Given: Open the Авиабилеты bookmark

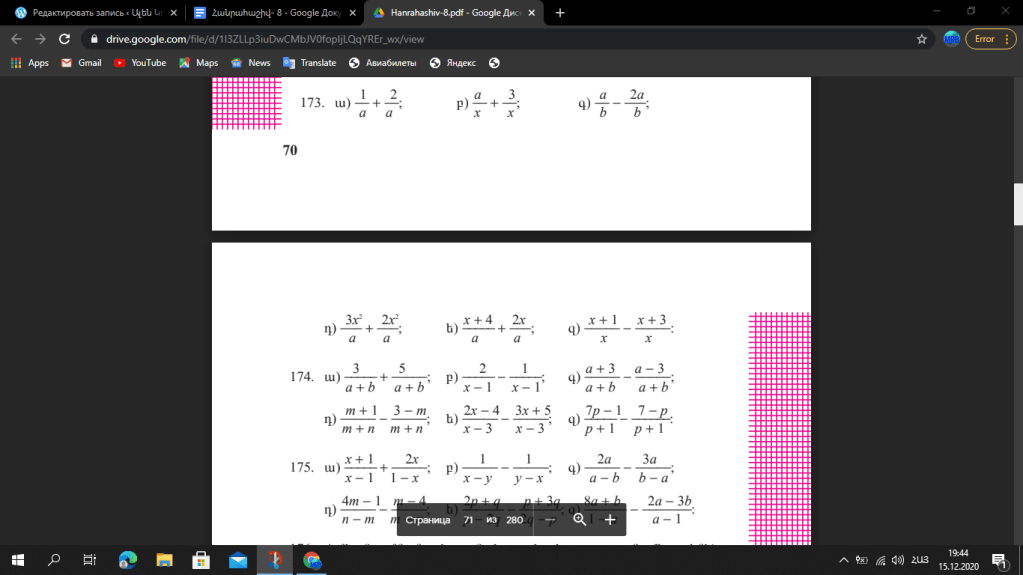Looking at the screenshot, I should 382,63.
